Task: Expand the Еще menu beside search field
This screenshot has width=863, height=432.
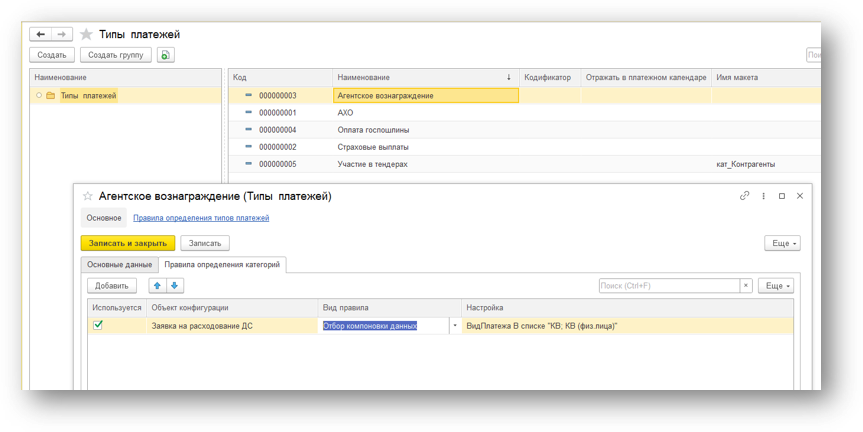Action: pos(776,286)
